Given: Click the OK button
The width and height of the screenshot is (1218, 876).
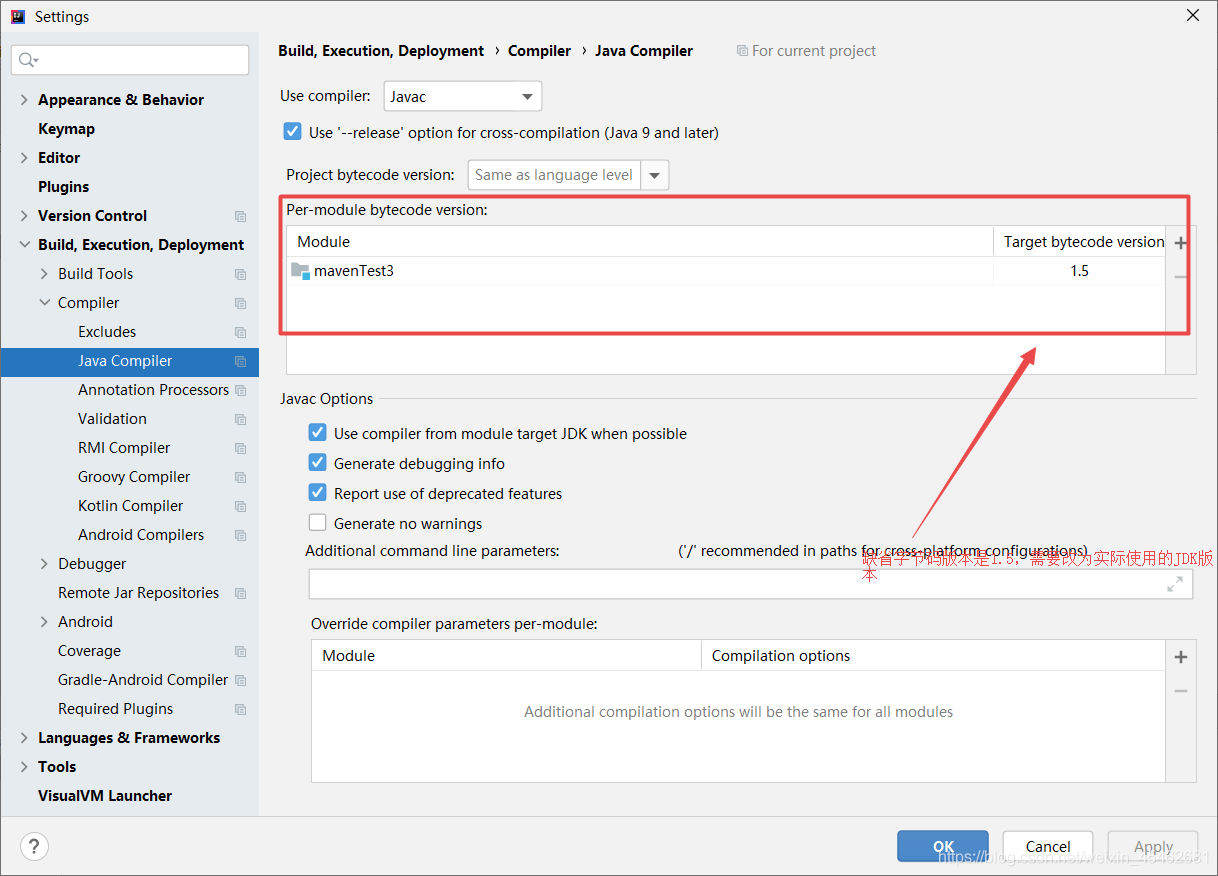Looking at the screenshot, I should 943,846.
